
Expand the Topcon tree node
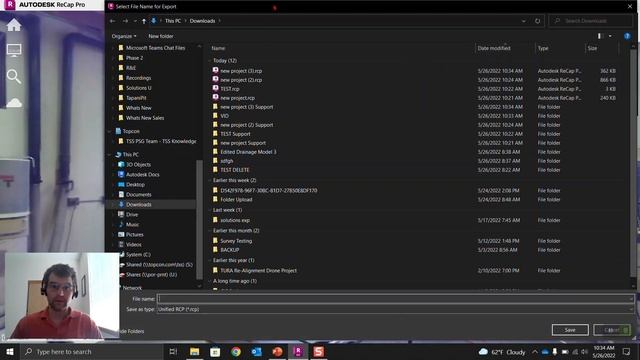point(109,131)
